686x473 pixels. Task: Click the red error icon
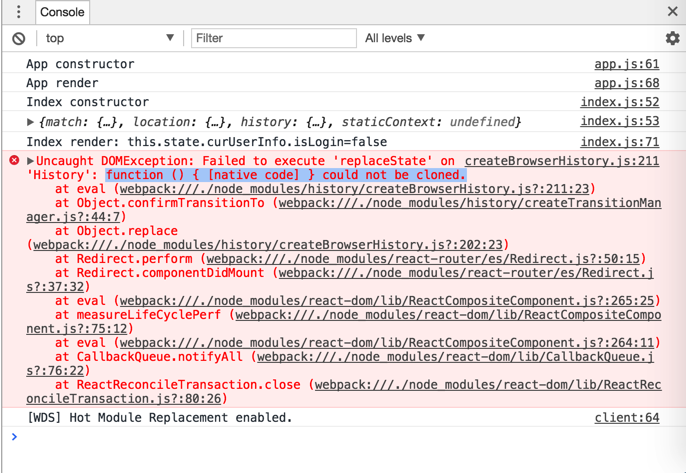pyautogui.click(x=14, y=161)
